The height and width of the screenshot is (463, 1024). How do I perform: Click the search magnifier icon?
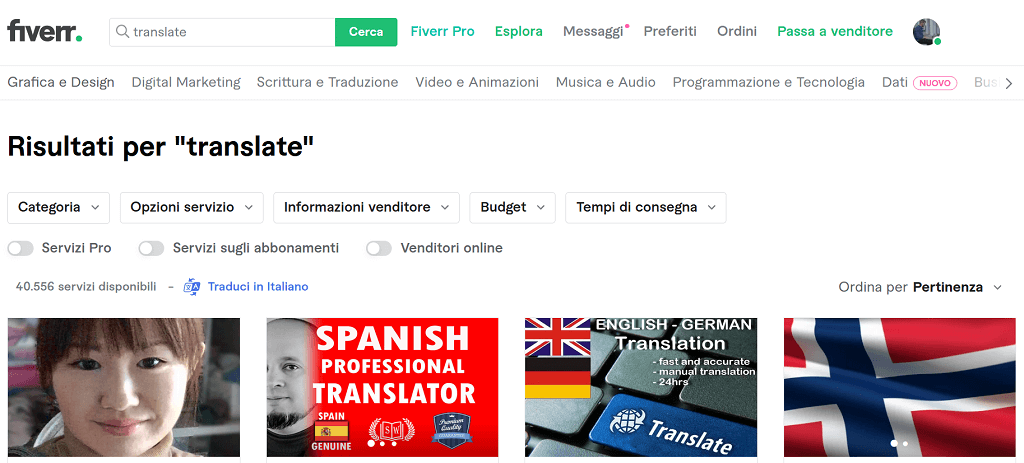pyautogui.click(x=122, y=31)
